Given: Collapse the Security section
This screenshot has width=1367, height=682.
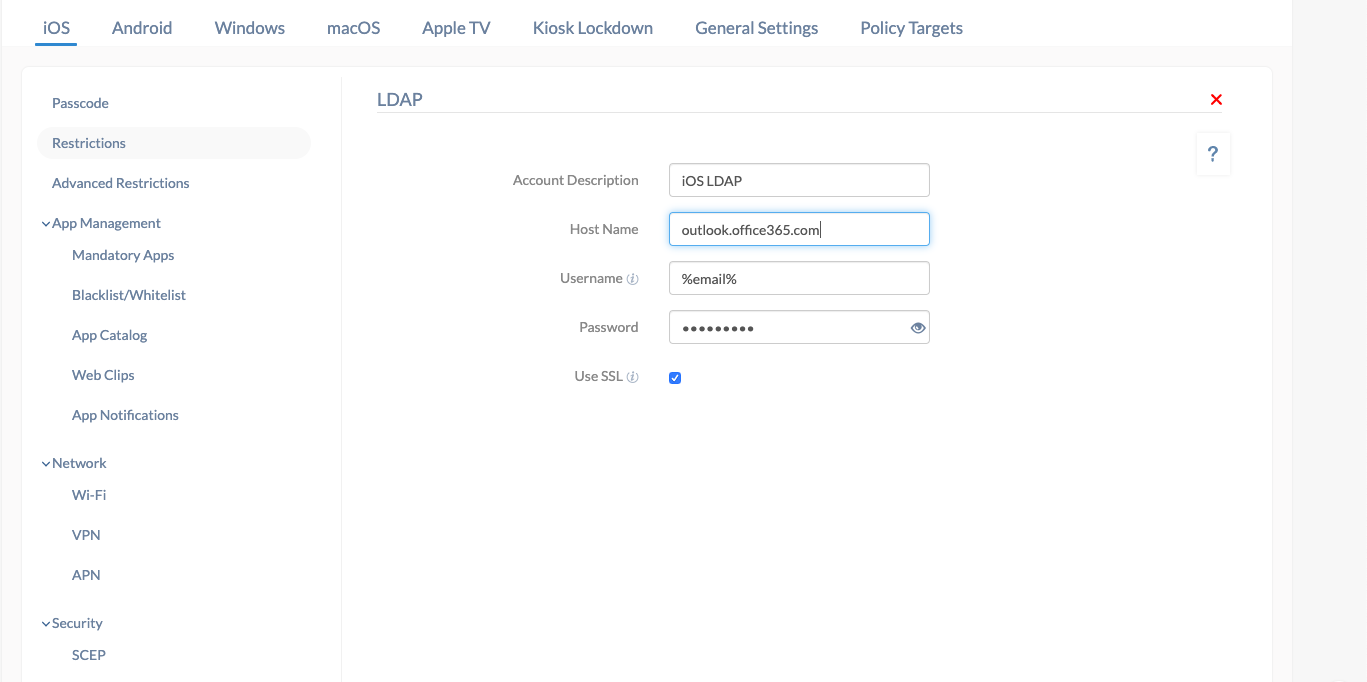Looking at the screenshot, I should [46, 624].
